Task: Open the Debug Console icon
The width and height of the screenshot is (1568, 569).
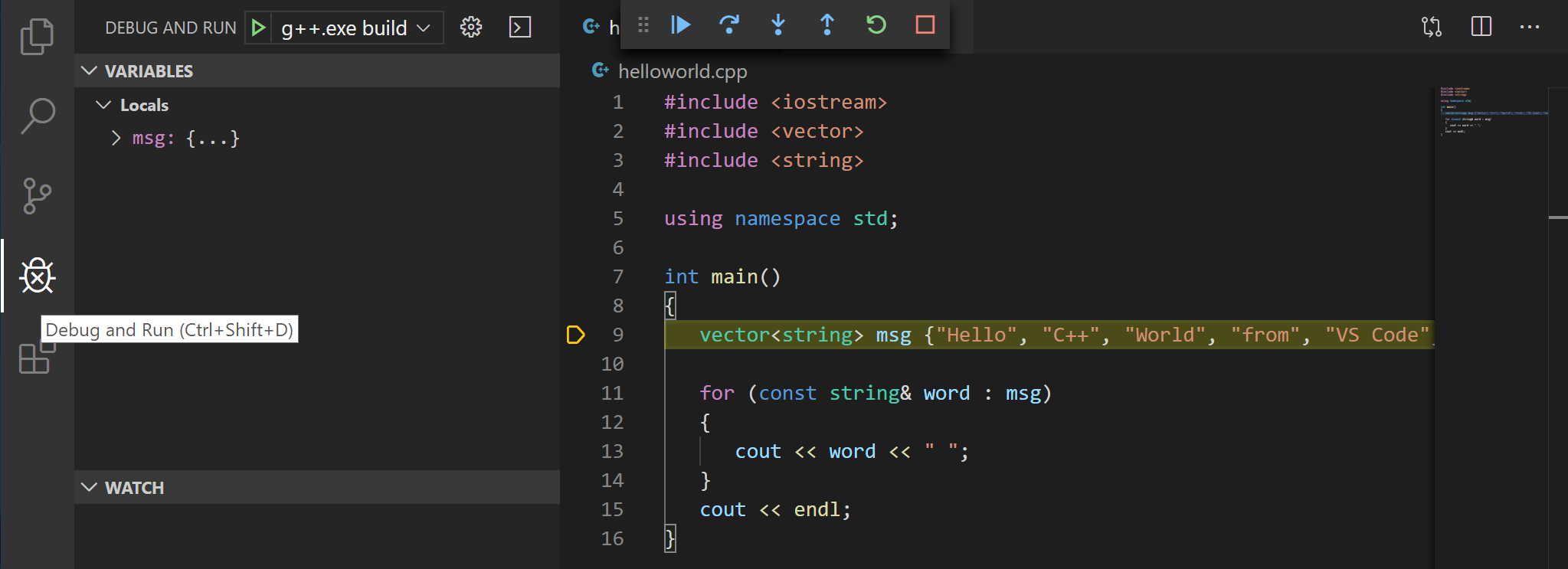Action: [x=520, y=28]
